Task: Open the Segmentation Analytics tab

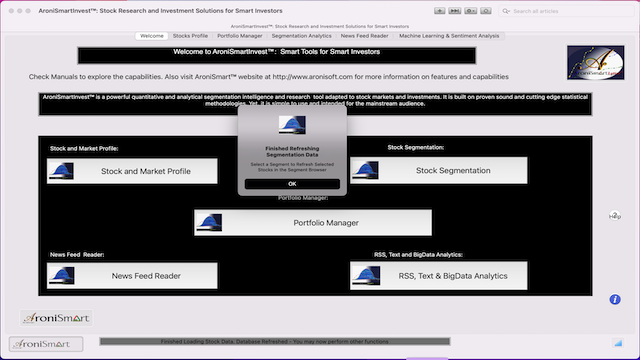Action: 302,36
